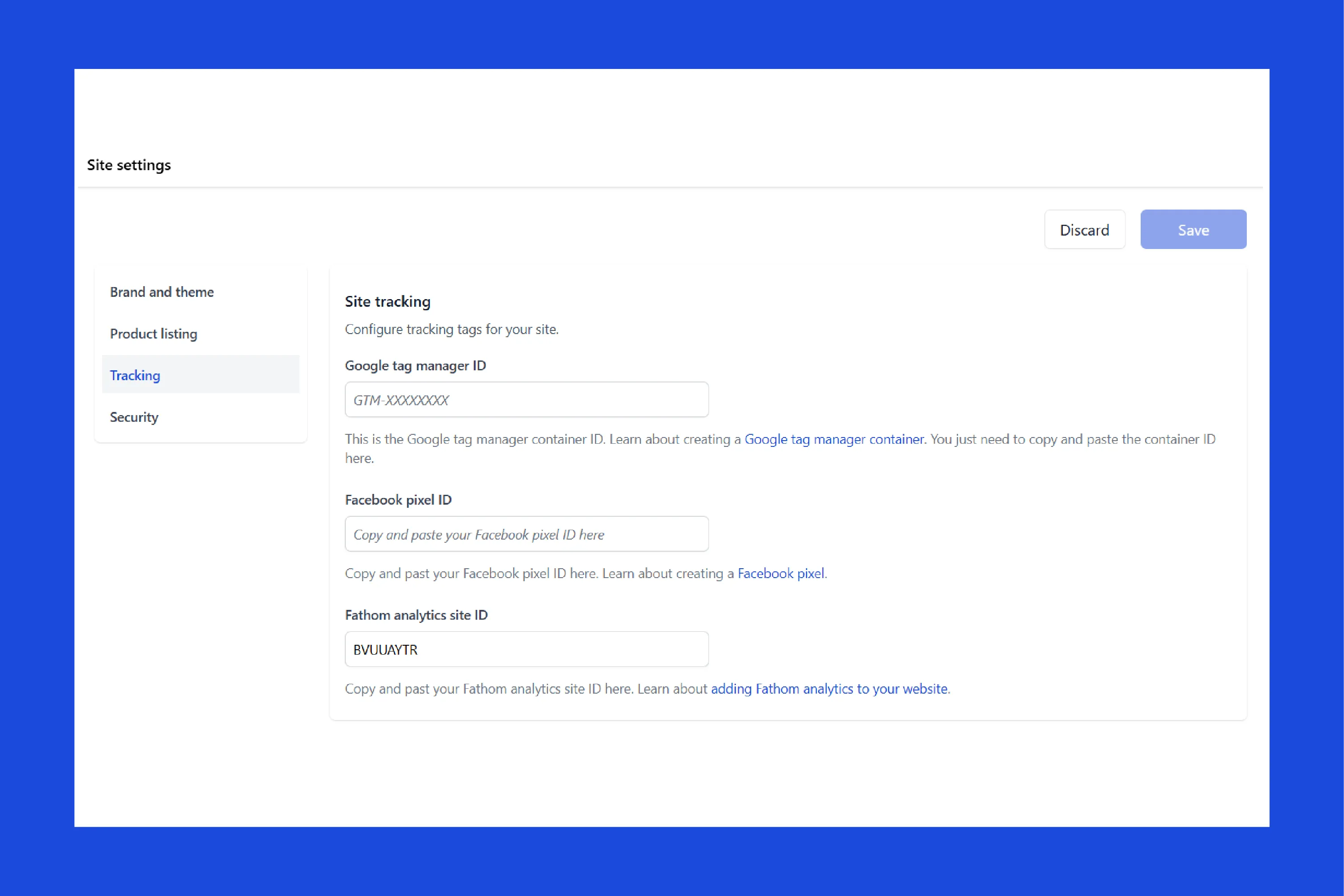Screen dimensions: 1344x896
Task: Click the Facebook pixel ID input field
Action: pos(527,534)
